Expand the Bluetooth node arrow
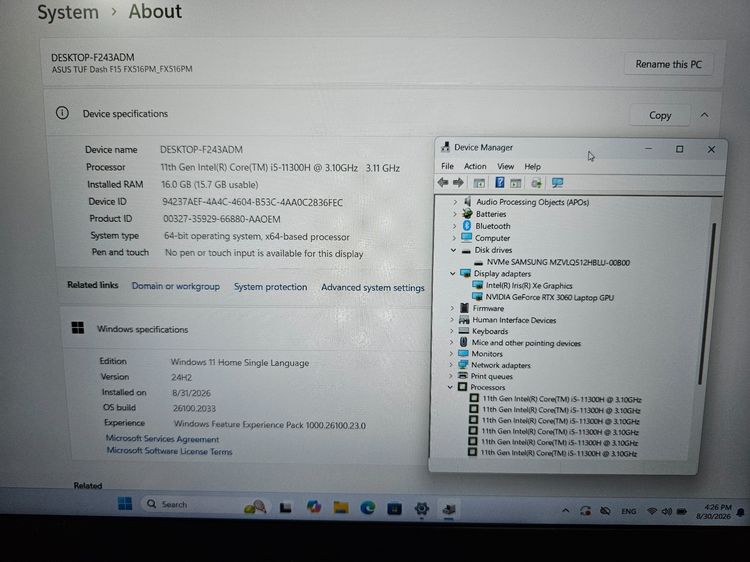 pyautogui.click(x=454, y=226)
